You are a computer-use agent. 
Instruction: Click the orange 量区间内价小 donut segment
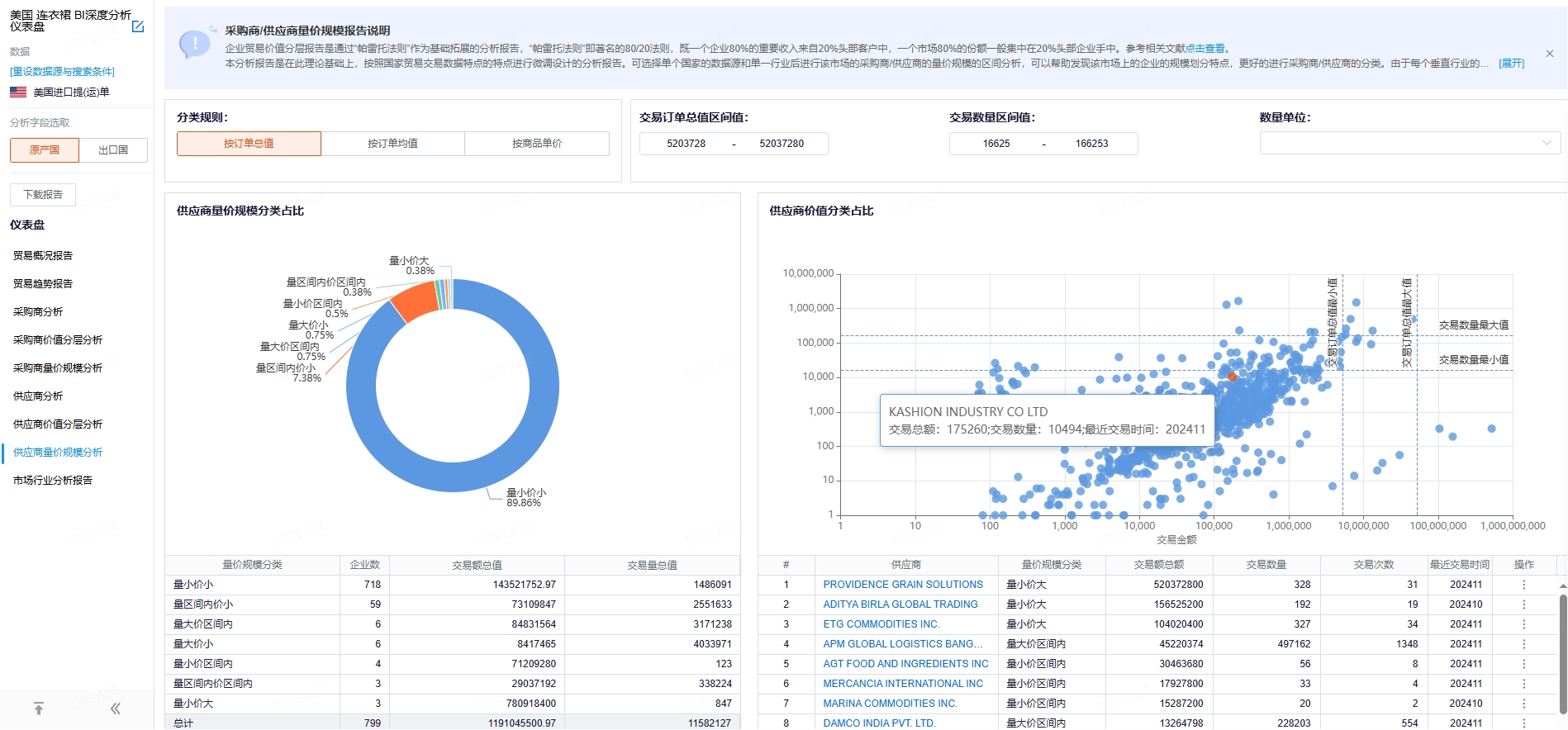coord(416,302)
